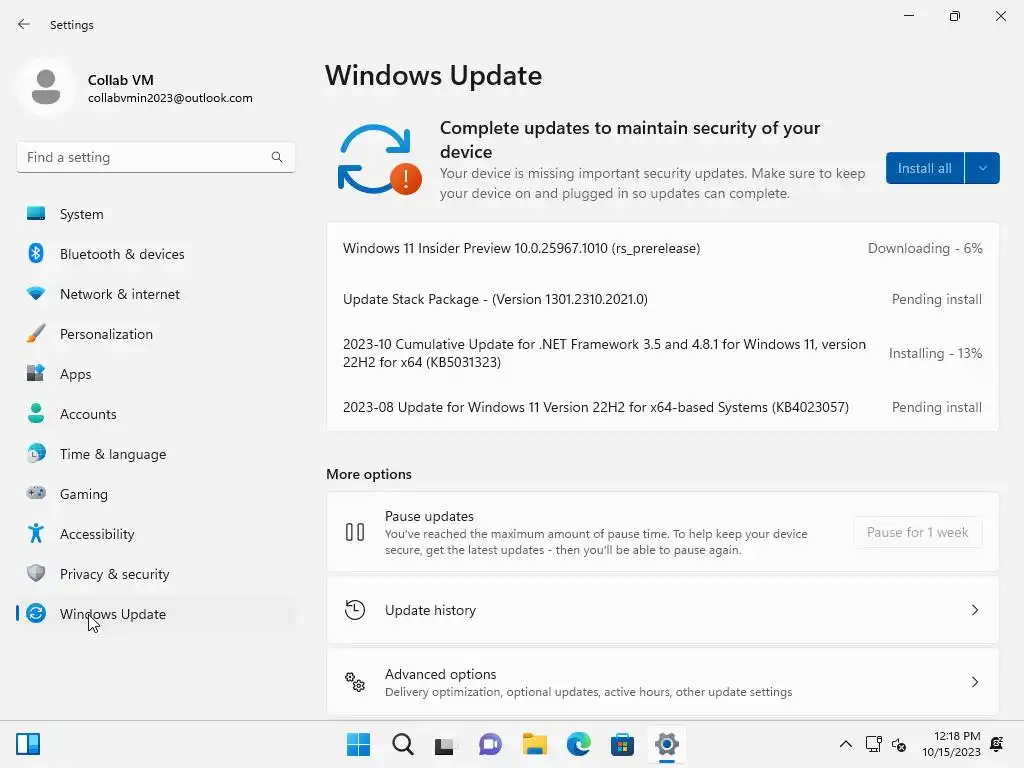
Task: Open the notification center bell
Action: [997, 744]
